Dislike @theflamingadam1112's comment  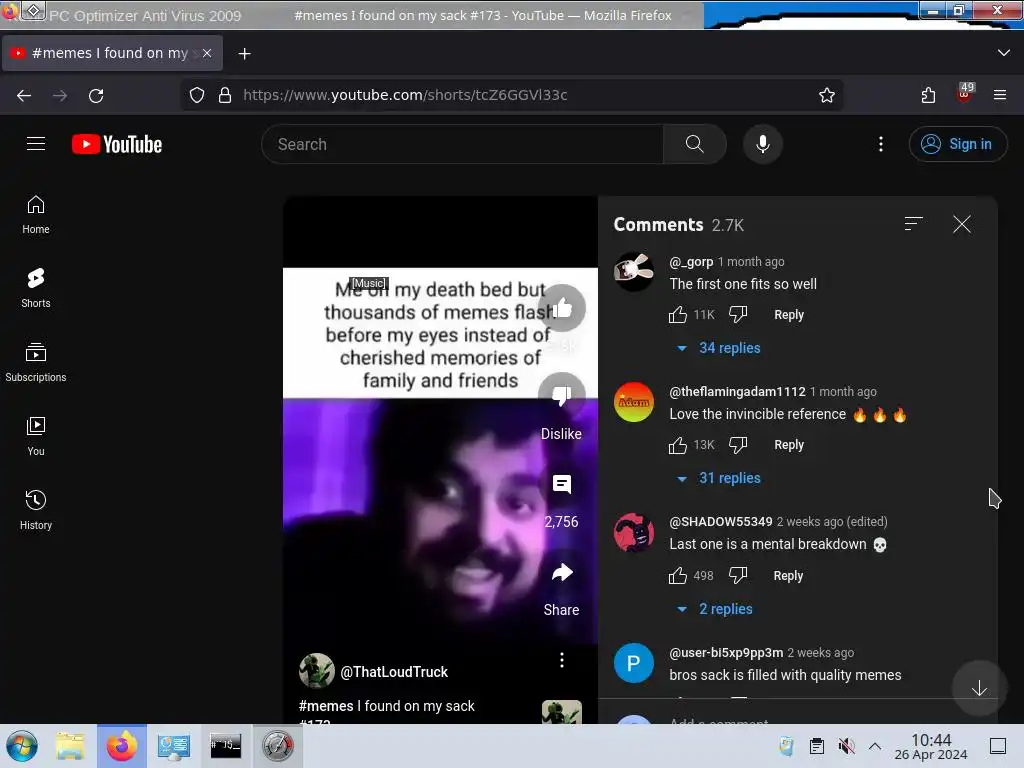coord(738,445)
